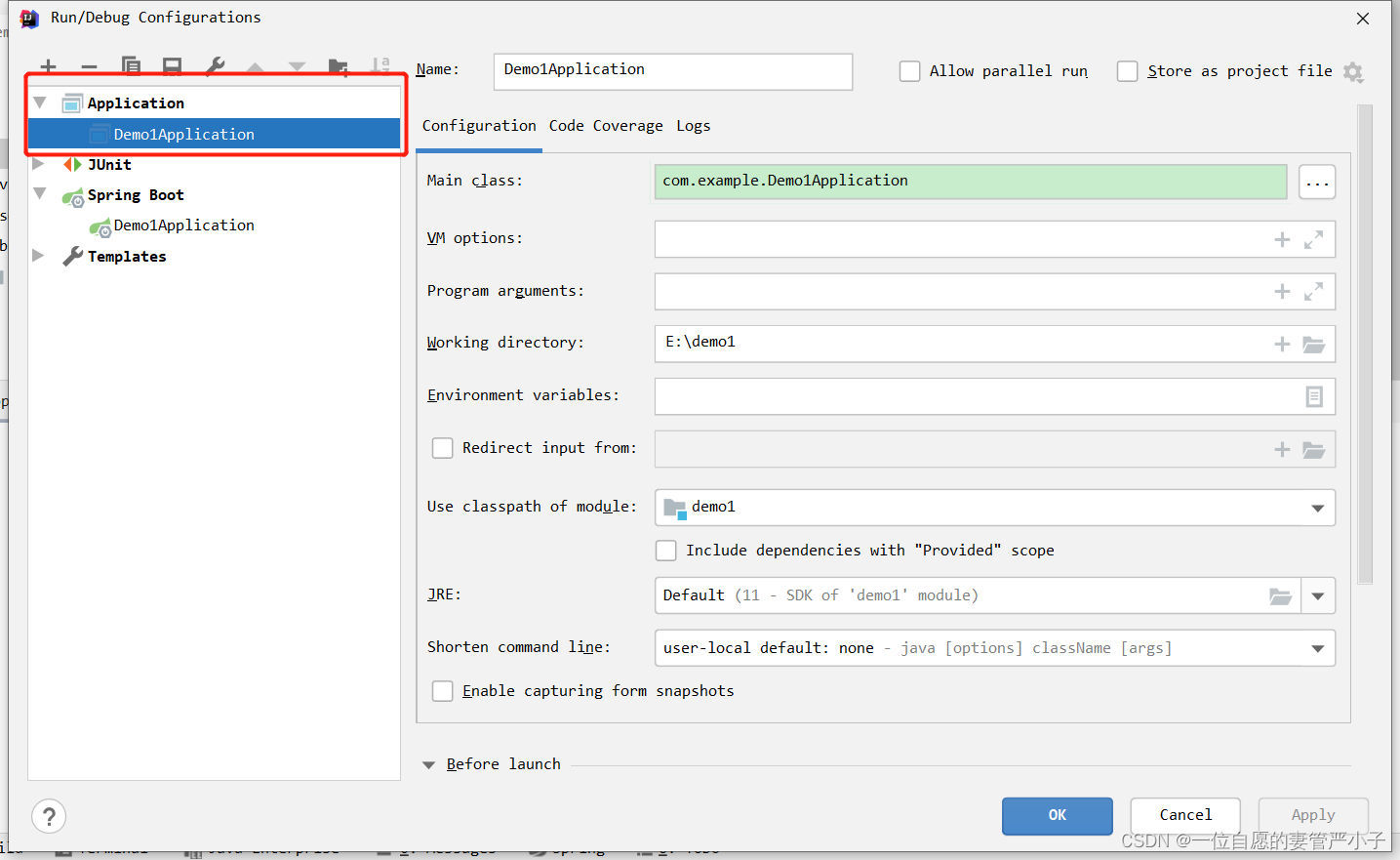Click the Apply button
1400x860 pixels.
[x=1313, y=816]
